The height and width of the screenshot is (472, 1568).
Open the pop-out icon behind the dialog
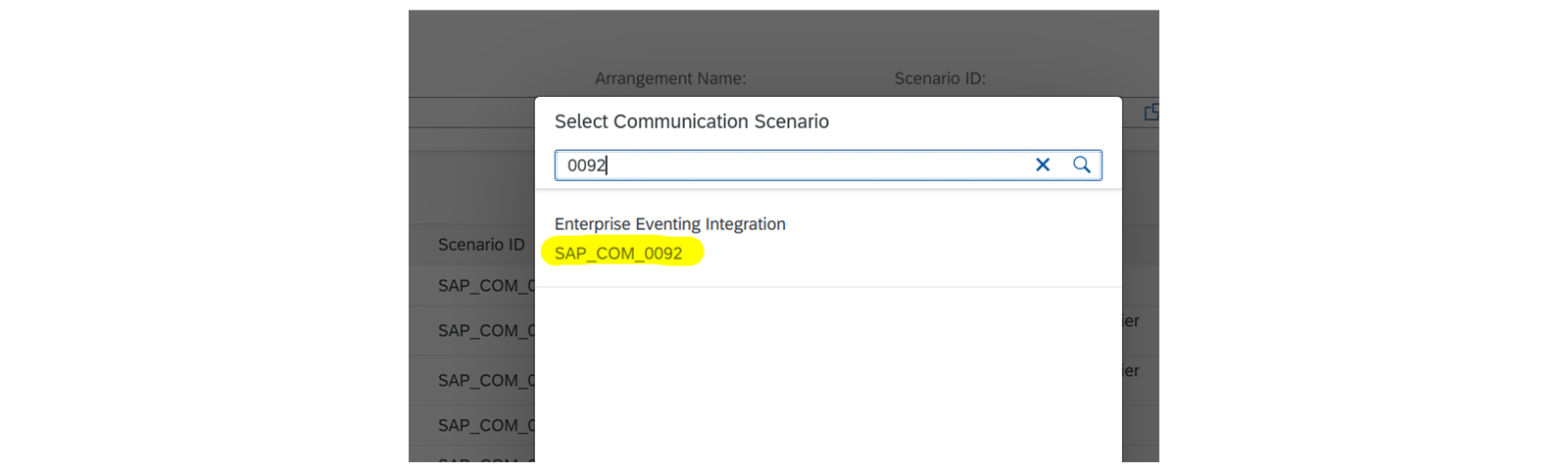click(1151, 113)
